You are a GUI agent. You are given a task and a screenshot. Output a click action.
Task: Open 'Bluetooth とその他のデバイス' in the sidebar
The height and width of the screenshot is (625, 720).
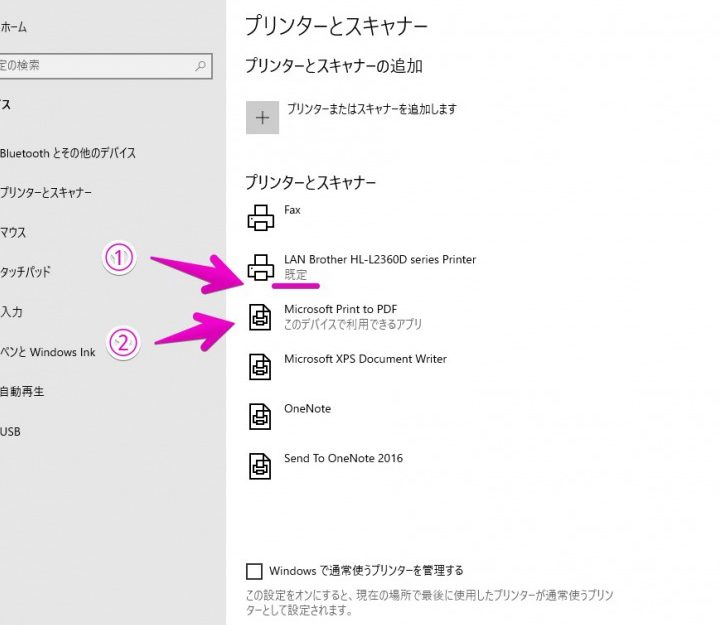pyautogui.click(x=68, y=153)
